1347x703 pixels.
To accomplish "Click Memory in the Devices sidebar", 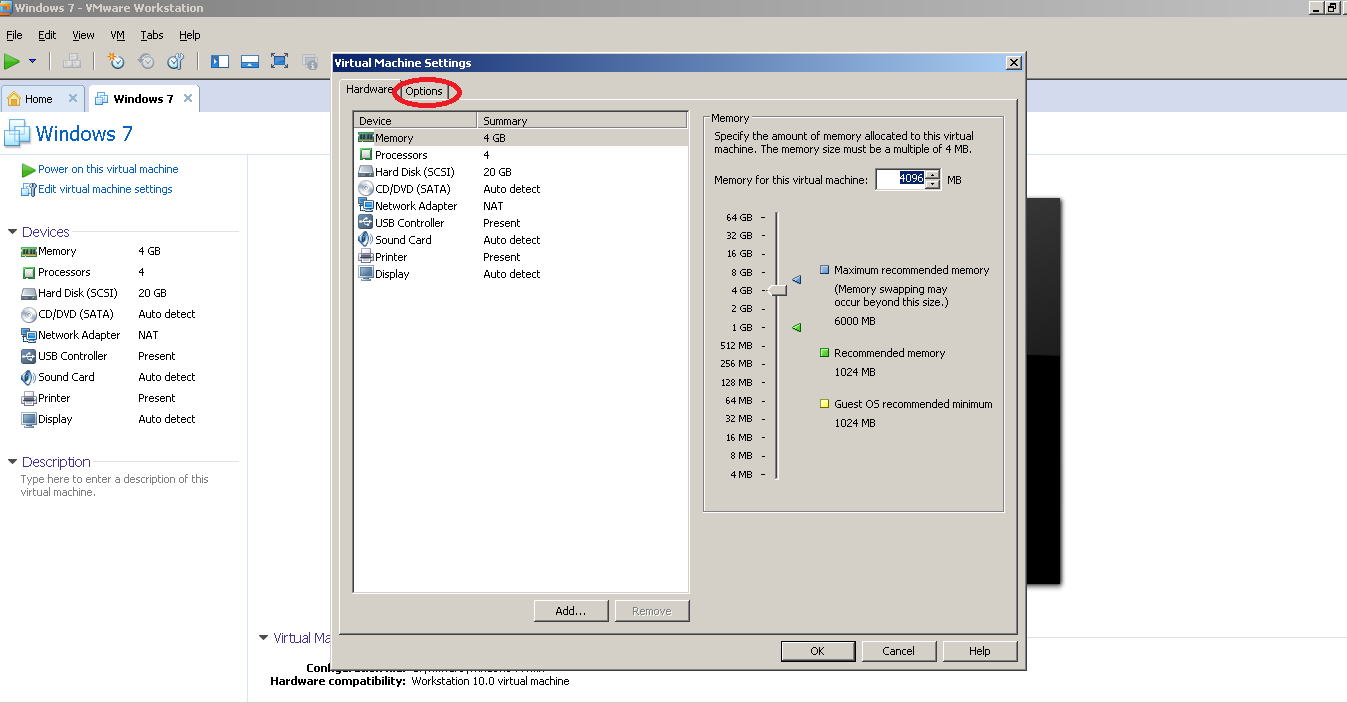I will pyautogui.click(x=57, y=252).
